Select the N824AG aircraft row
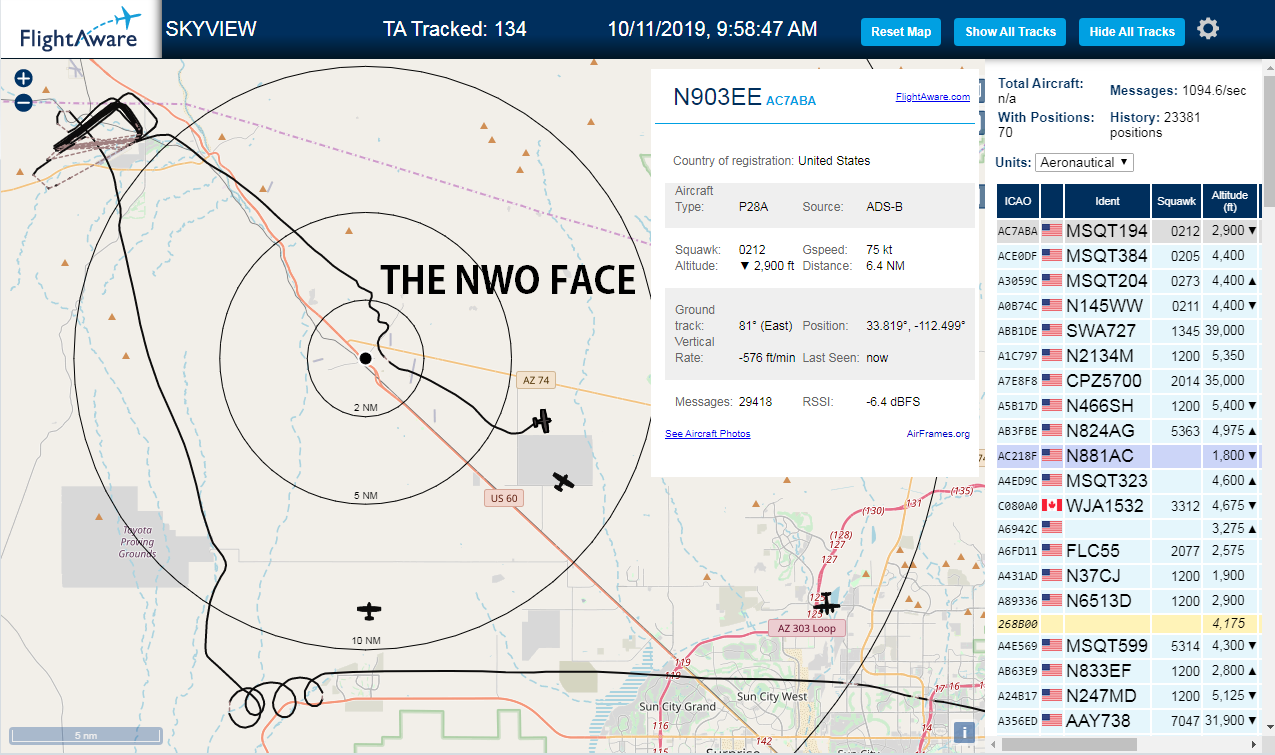 [1127, 431]
